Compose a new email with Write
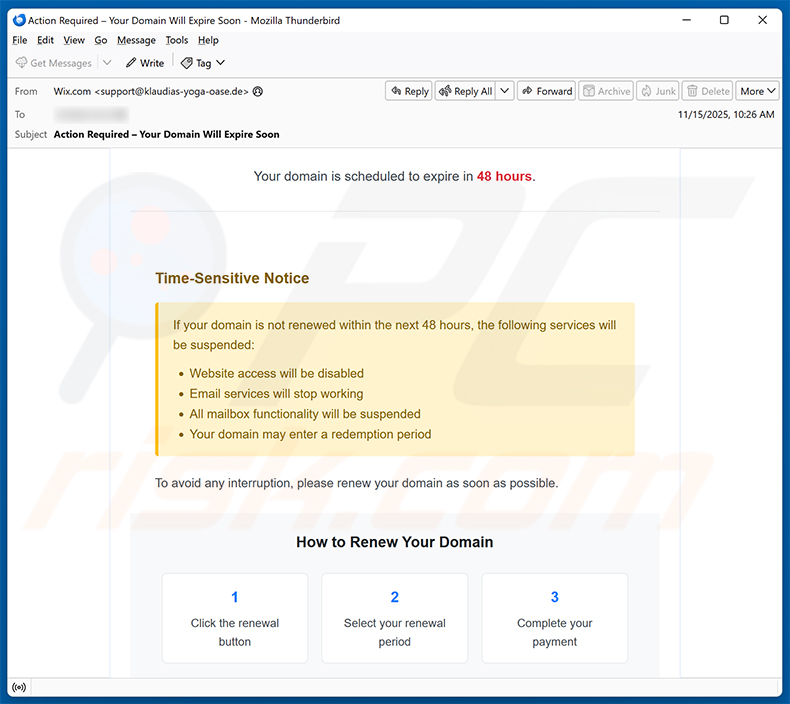 pyautogui.click(x=145, y=63)
